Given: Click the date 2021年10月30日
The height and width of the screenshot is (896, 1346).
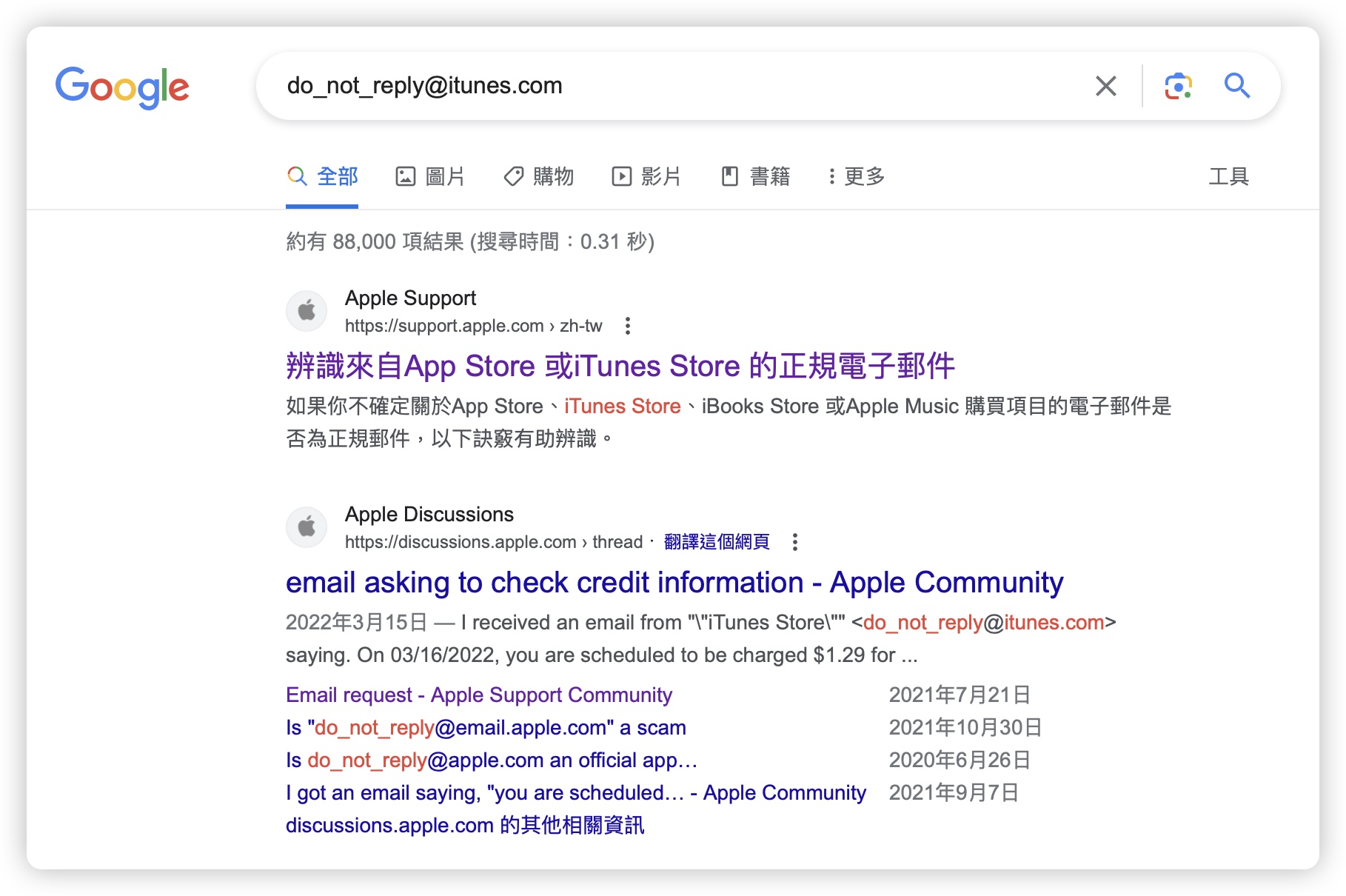Looking at the screenshot, I should [965, 727].
